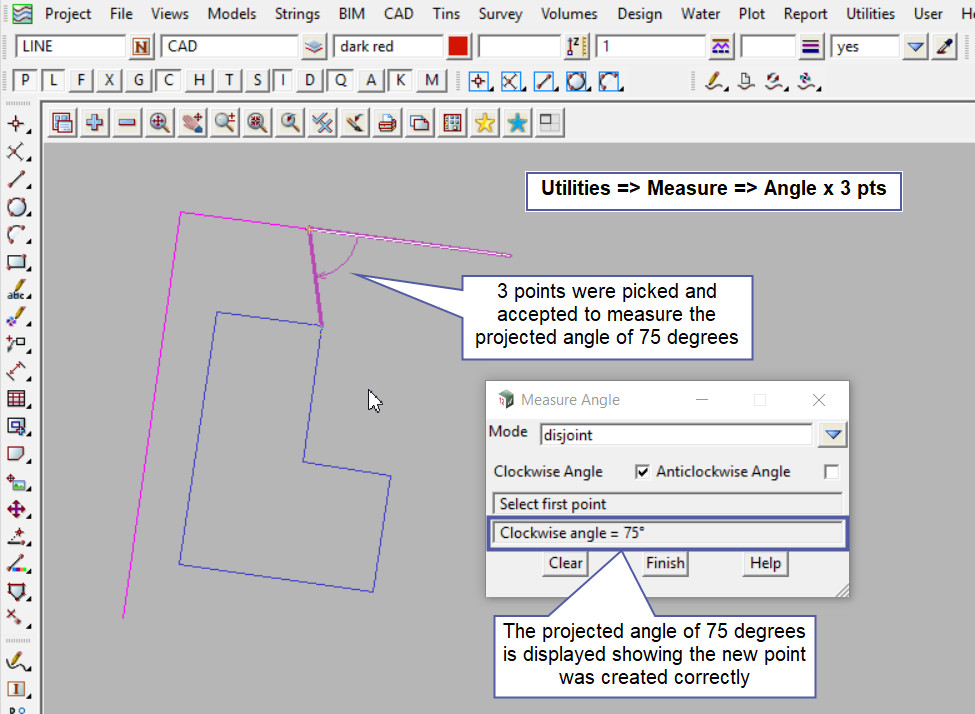Select the circle tool in left toolbar
Image resolution: width=975 pixels, height=714 pixels.
[x=16, y=208]
